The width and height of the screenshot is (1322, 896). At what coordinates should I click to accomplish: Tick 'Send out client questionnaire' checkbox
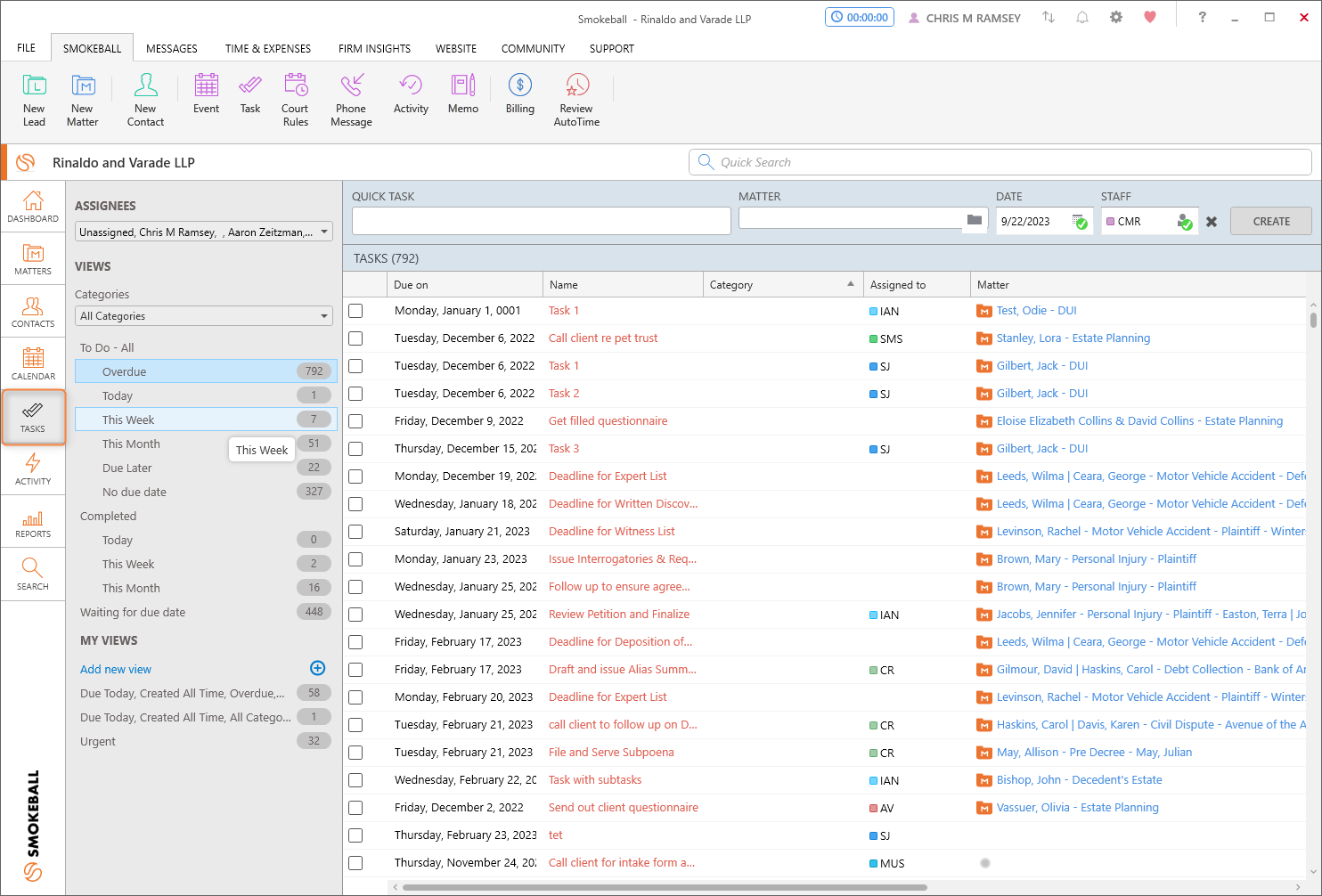pyautogui.click(x=355, y=808)
